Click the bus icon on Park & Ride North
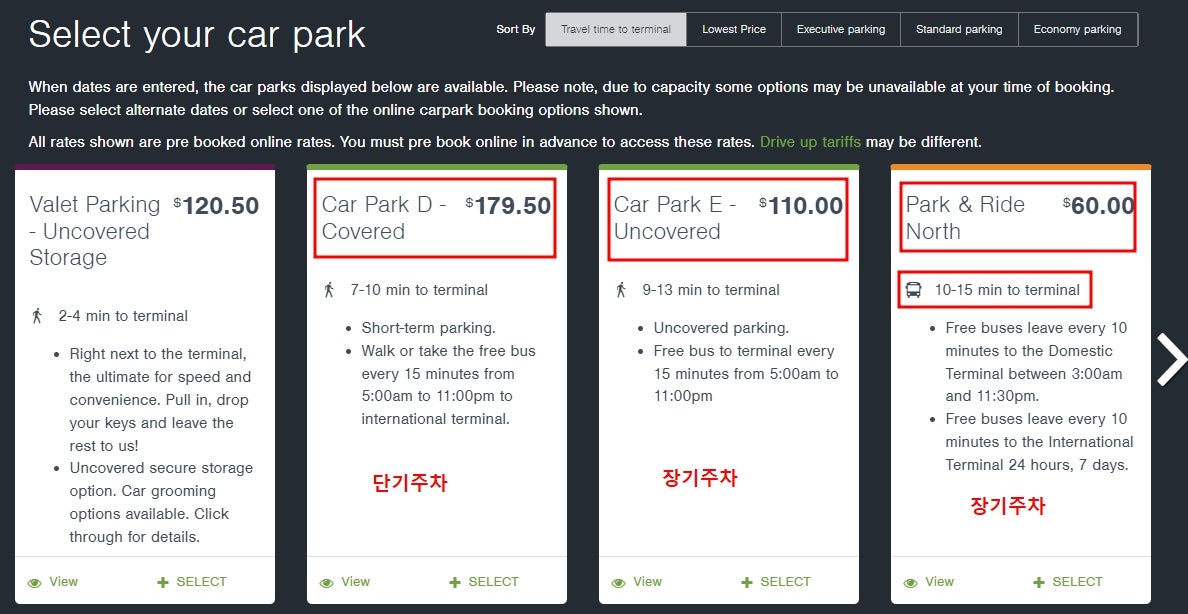This screenshot has width=1188, height=614. point(913,290)
